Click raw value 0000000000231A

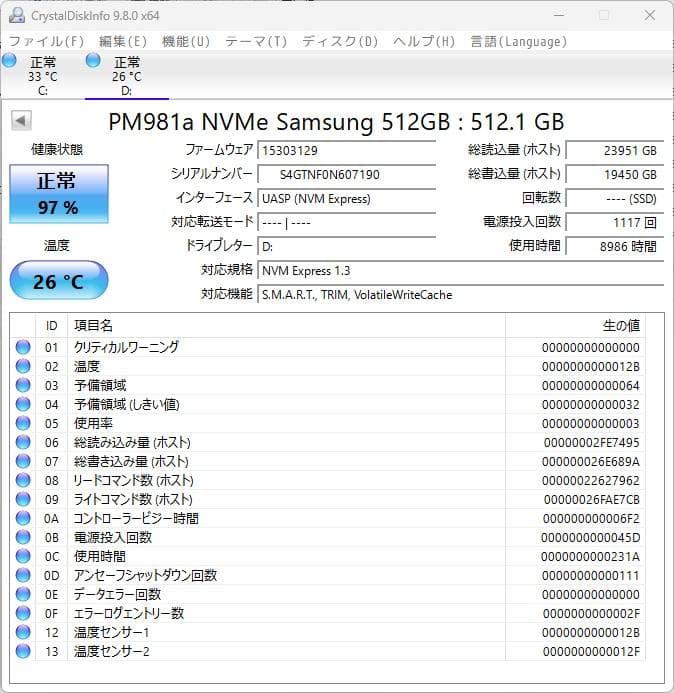point(590,556)
